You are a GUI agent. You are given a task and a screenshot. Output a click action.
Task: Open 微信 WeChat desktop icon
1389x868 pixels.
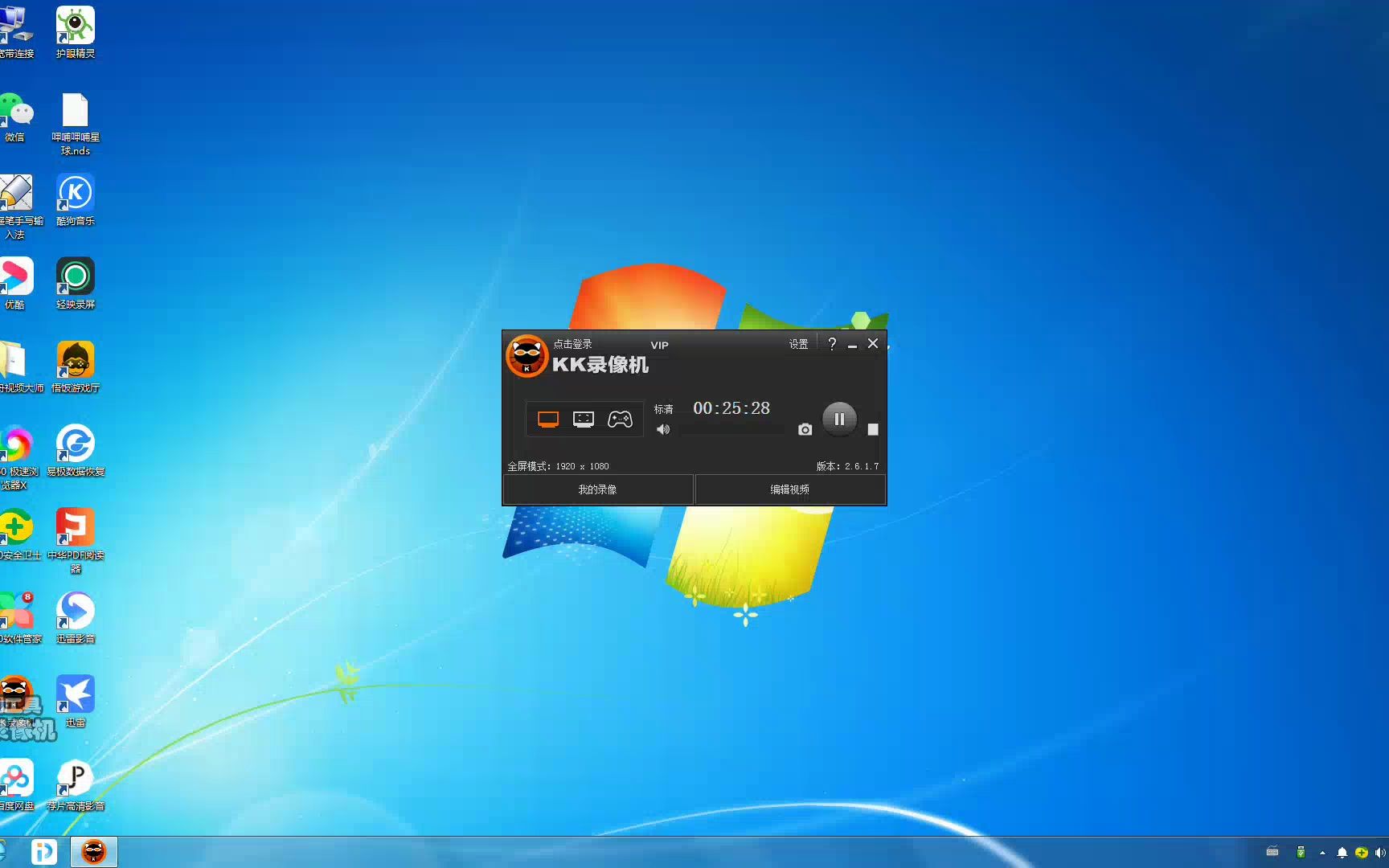pyautogui.click(x=15, y=117)
